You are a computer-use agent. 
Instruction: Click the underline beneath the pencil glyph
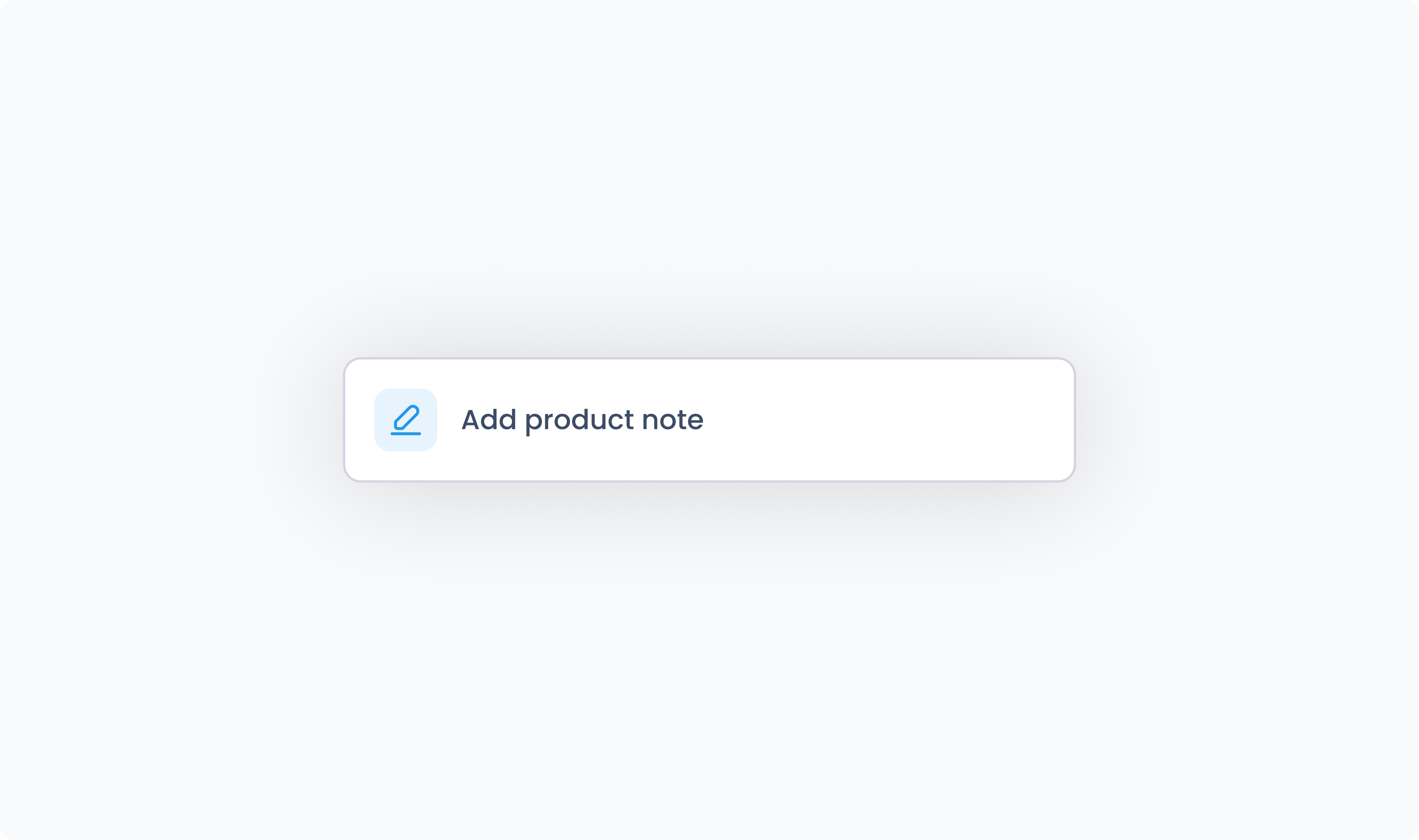(x=405, y=434)
